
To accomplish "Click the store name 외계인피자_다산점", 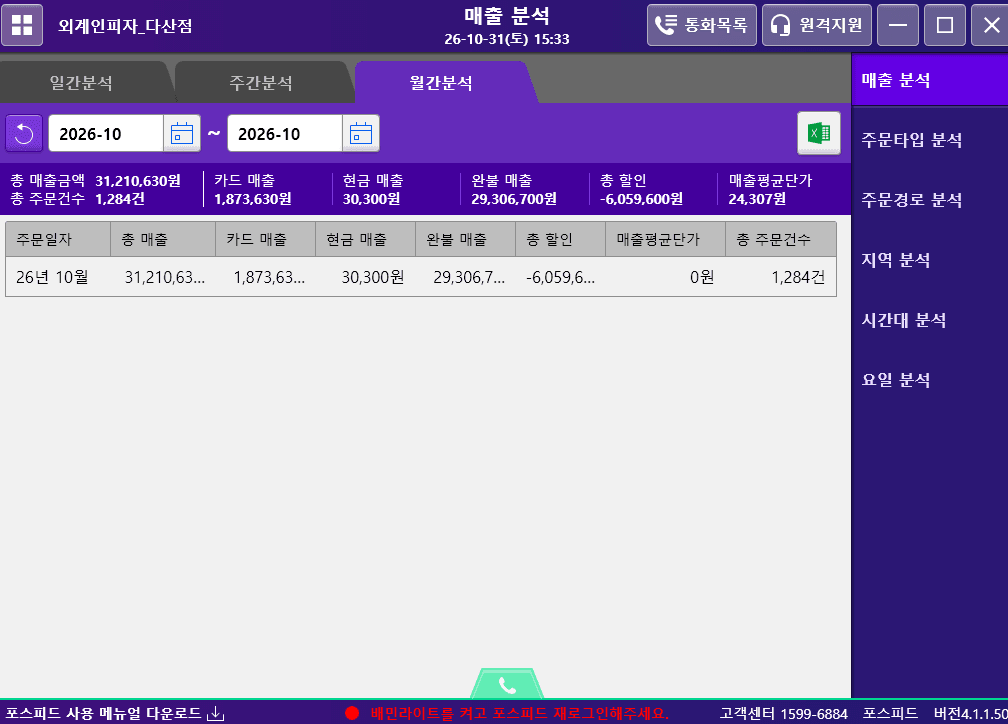I will (x=125, y=26).
